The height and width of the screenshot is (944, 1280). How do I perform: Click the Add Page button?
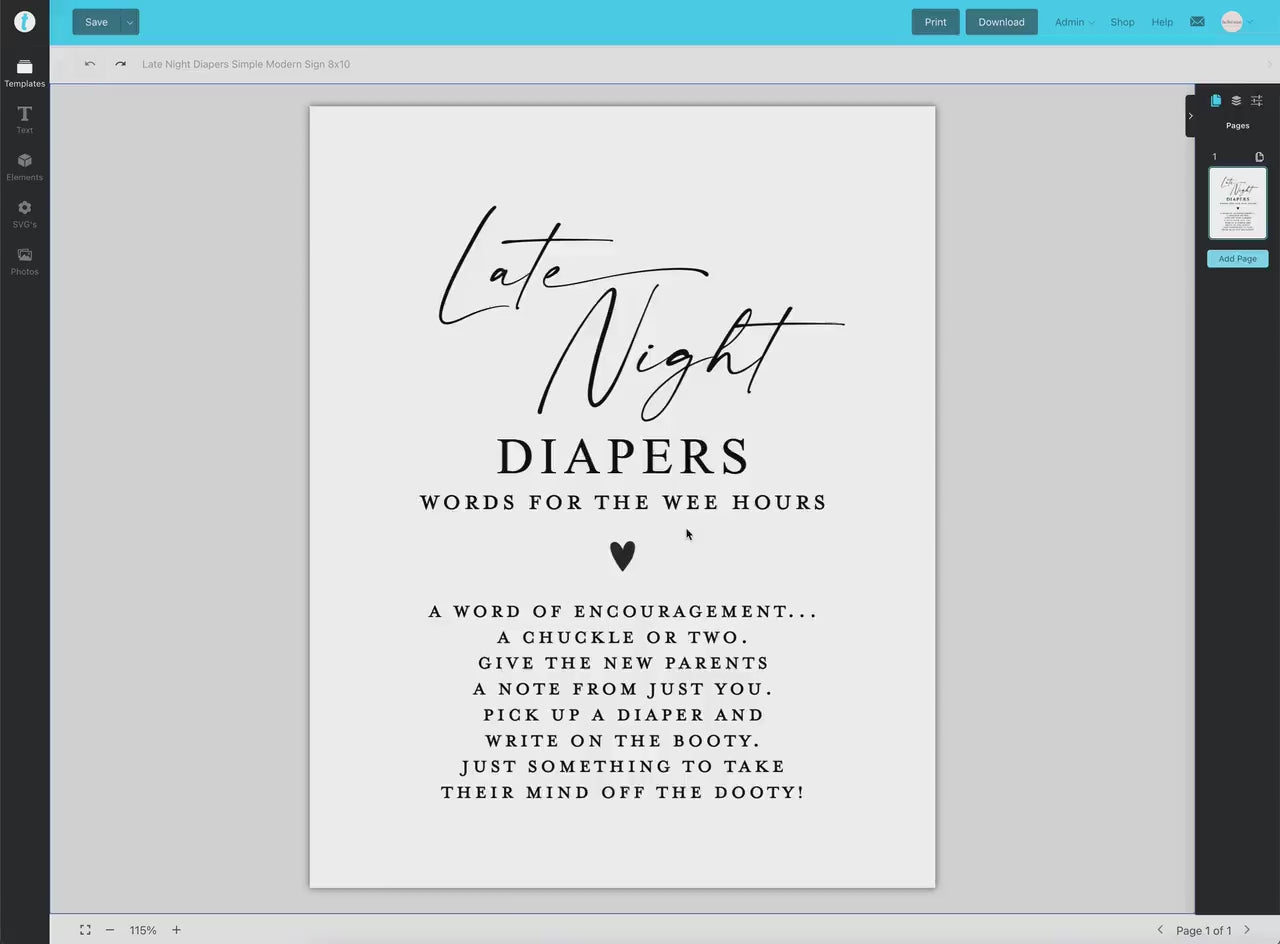(1238, 259)
